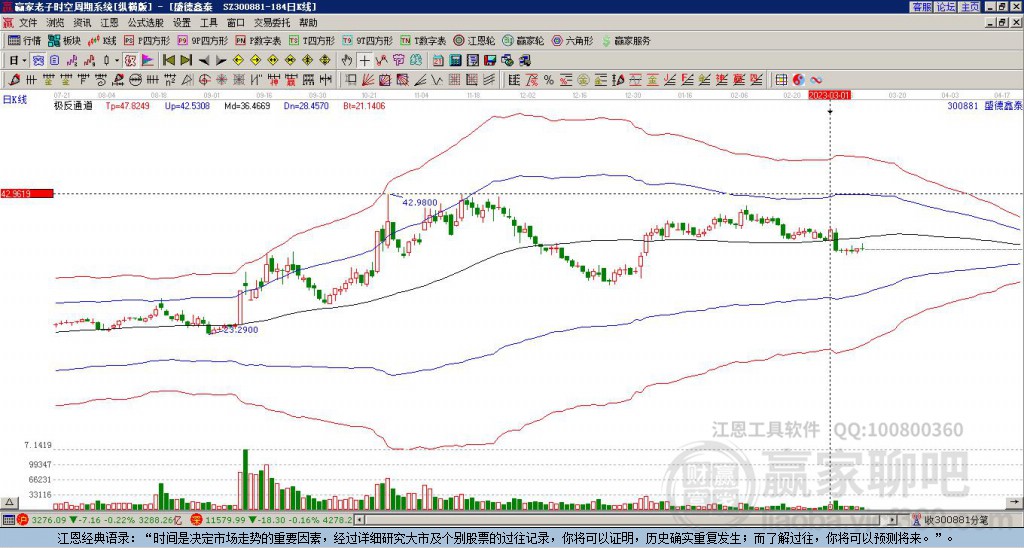This screenshot has height=548, width=1024.
Task: Click the calculator icon in toolbar
Action: tap(456, 61)
